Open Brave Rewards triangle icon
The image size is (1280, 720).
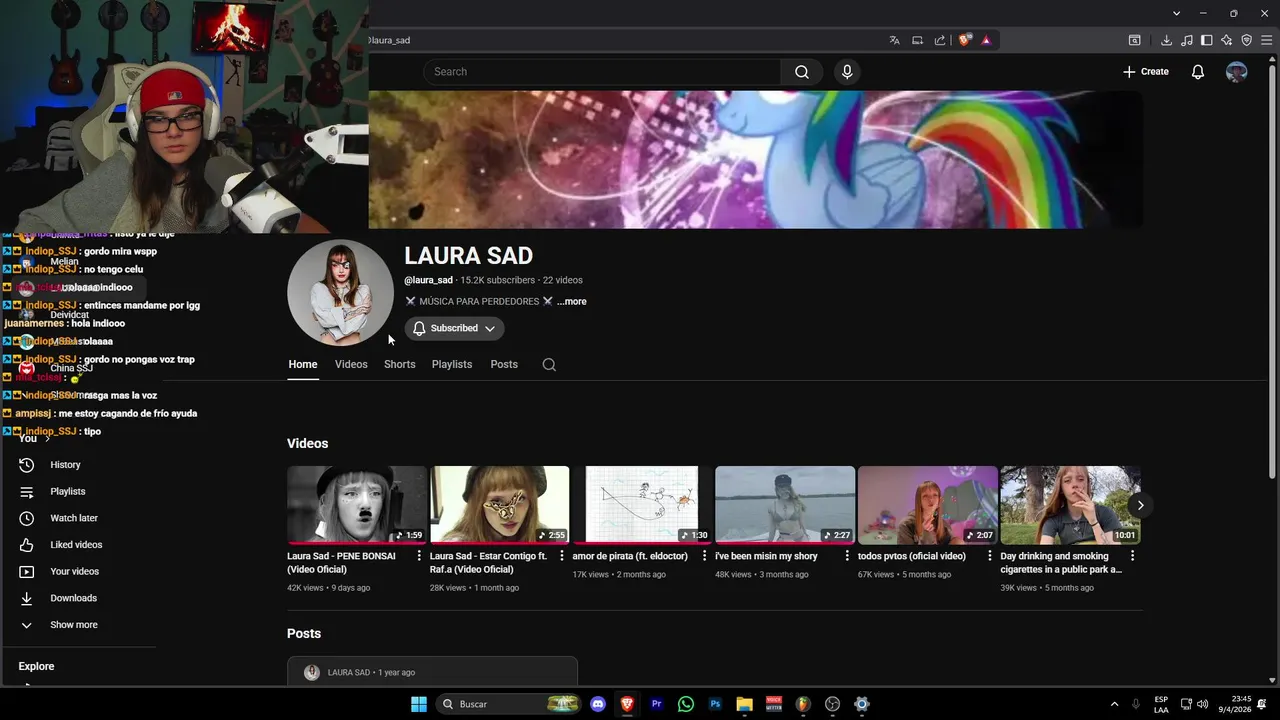[986, 40]
